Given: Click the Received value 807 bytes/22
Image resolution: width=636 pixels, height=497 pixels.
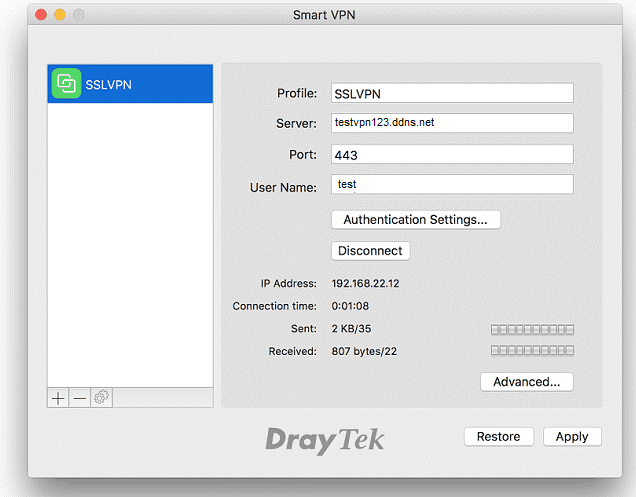Looking at the screenshot, I should tap(364, 351).
